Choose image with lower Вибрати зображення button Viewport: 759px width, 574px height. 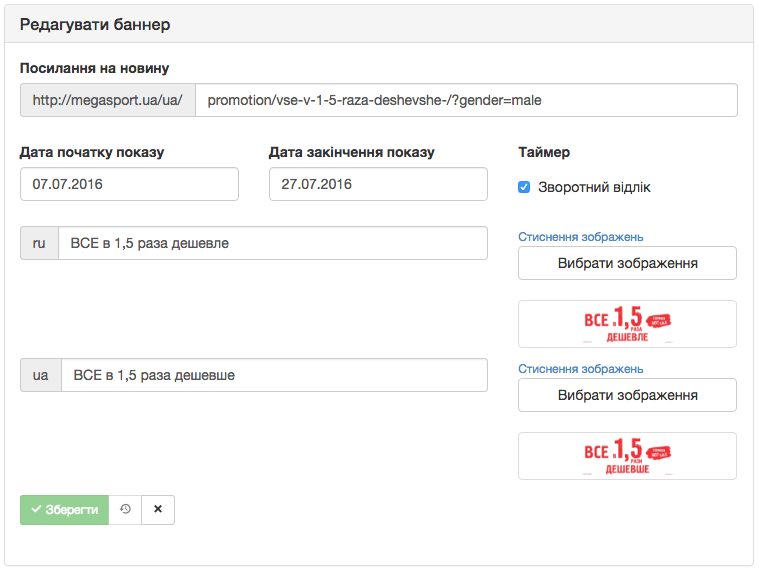[627, 395]
